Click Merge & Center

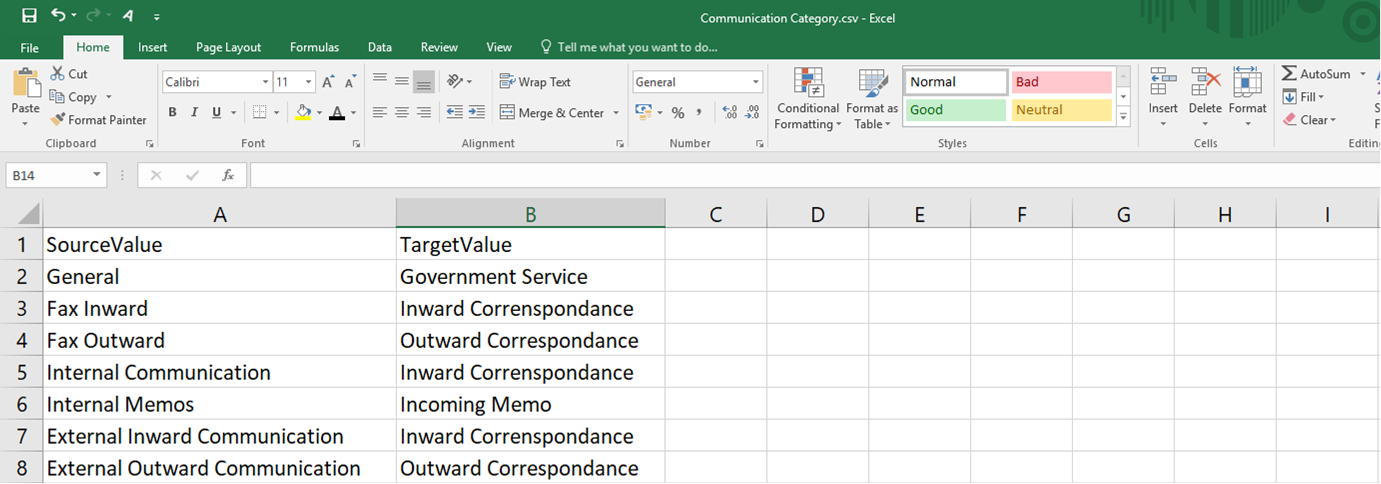point(552,113)
